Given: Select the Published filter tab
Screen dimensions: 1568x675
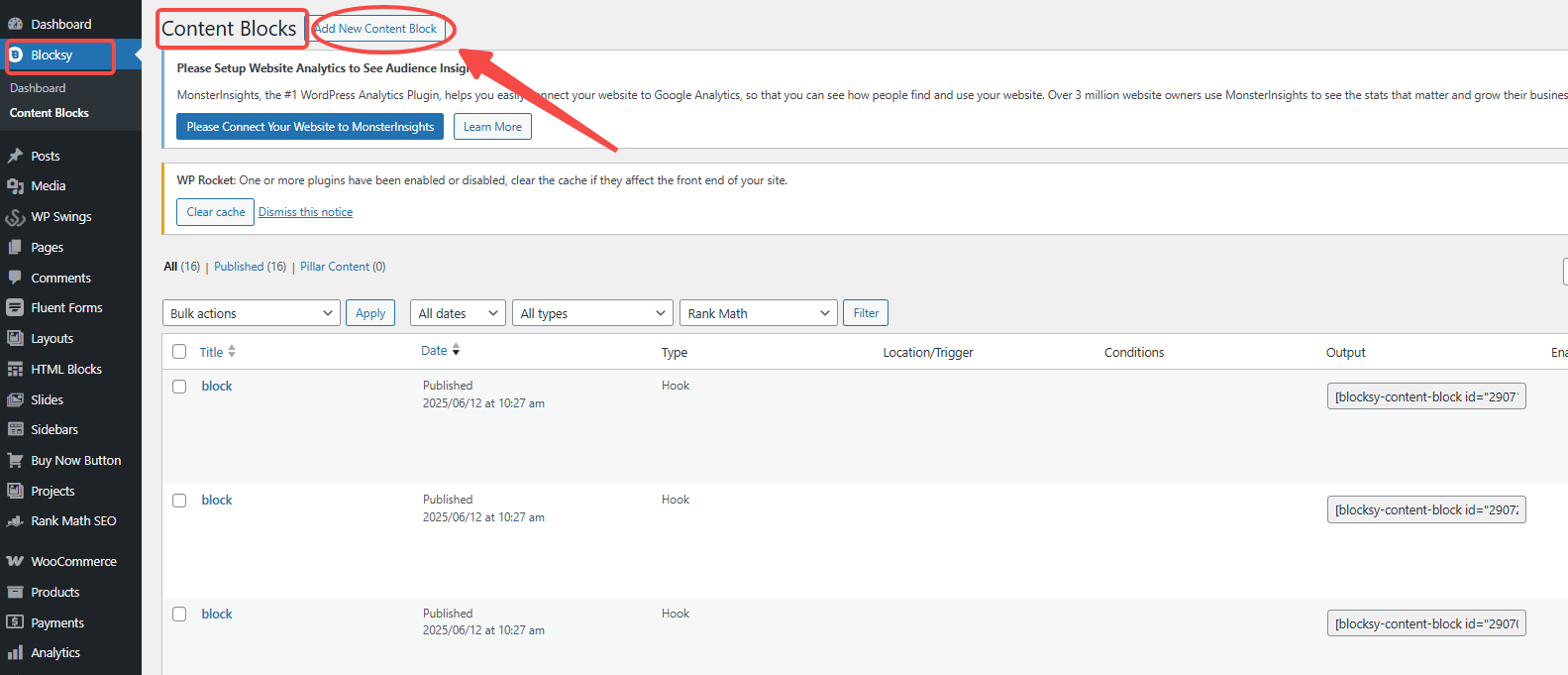Looking at the screenshot, I should click(x=239, y=267).
